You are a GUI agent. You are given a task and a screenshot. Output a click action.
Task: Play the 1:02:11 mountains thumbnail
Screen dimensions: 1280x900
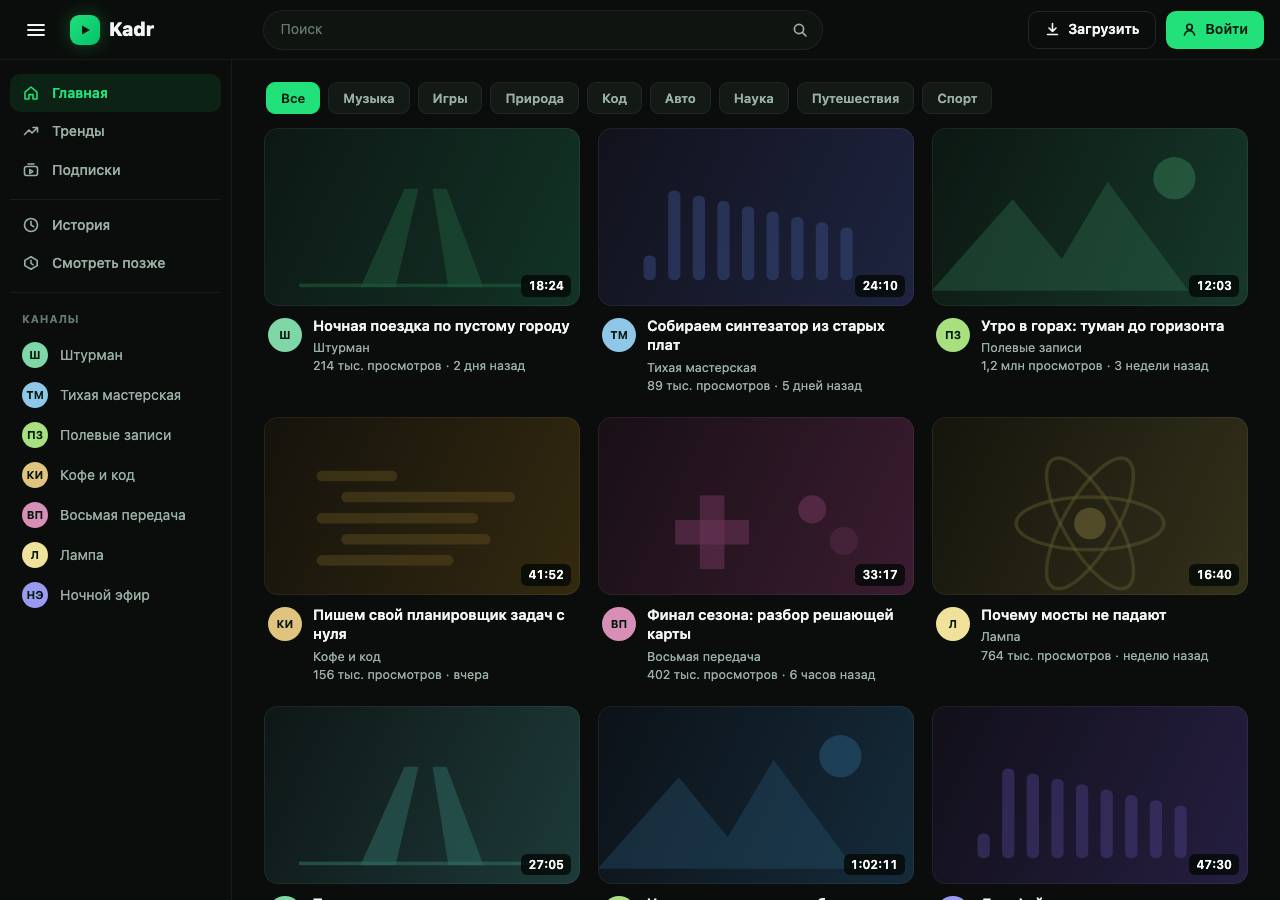[x=756, y=795]
